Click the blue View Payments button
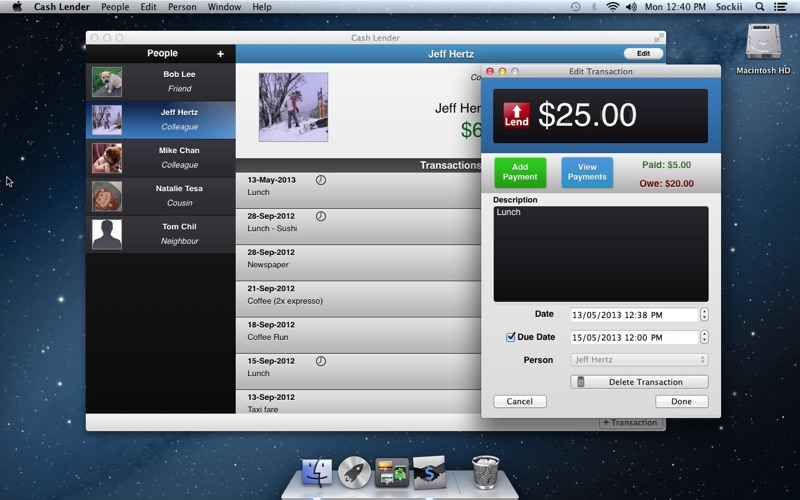 (587, 172)
